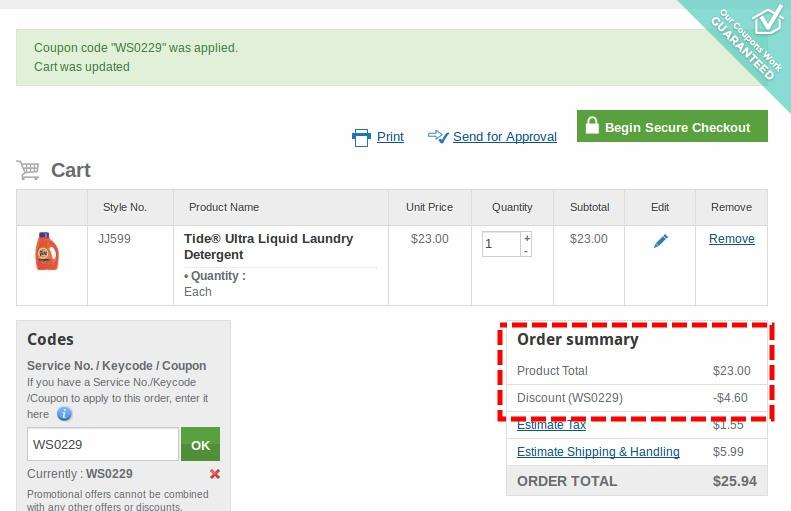Click the coupon code input field

click(x=103, y=445)
